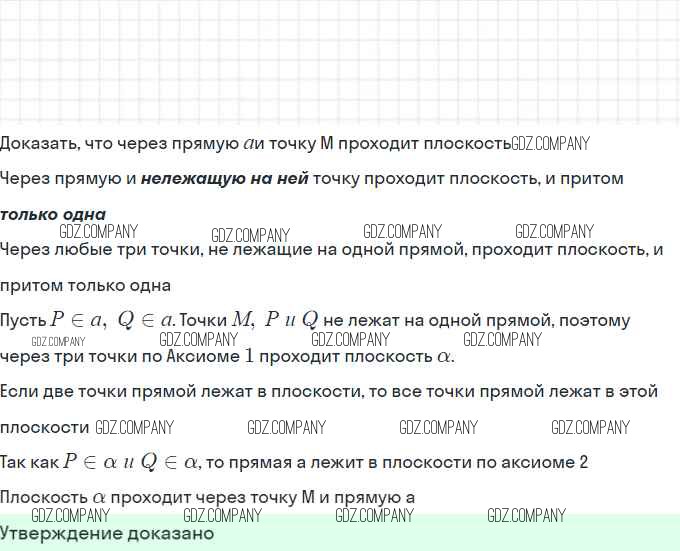Click the words 'Так как' before the formula
This screenshot has height=551, width=680.
point(29,462)
